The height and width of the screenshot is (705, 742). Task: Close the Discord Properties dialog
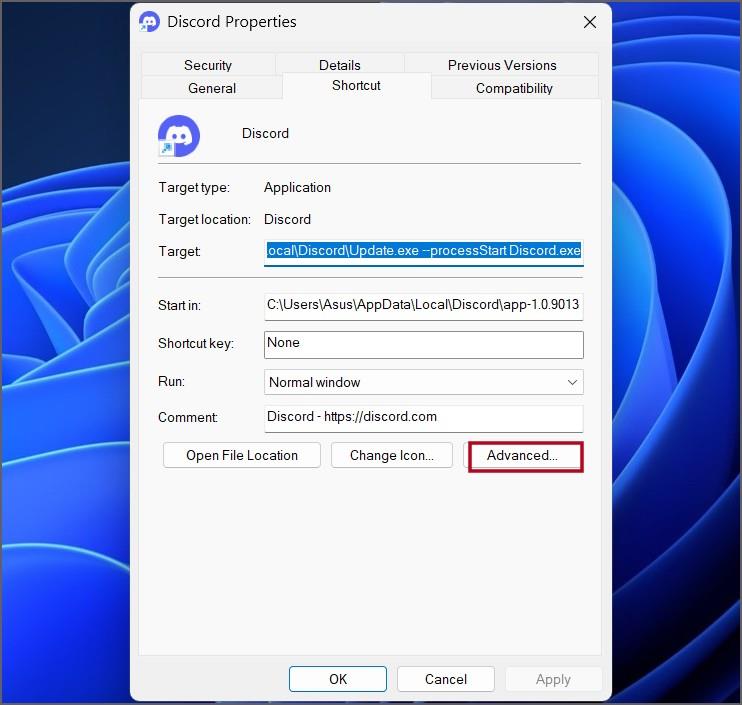point(590,22)
